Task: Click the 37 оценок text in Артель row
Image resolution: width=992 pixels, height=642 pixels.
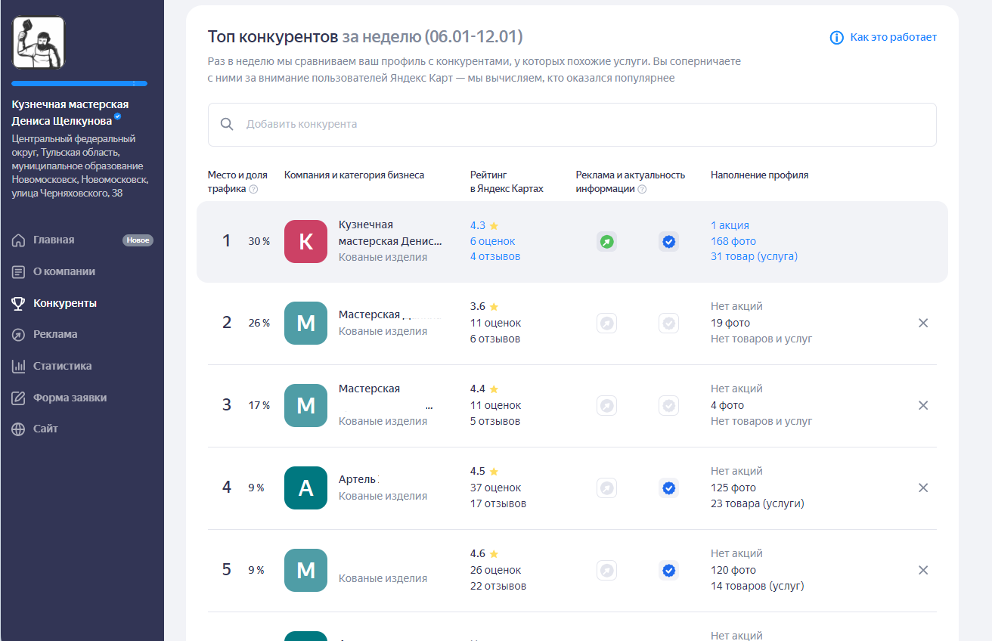Action: pyautogui.click(x=495, y=488)
